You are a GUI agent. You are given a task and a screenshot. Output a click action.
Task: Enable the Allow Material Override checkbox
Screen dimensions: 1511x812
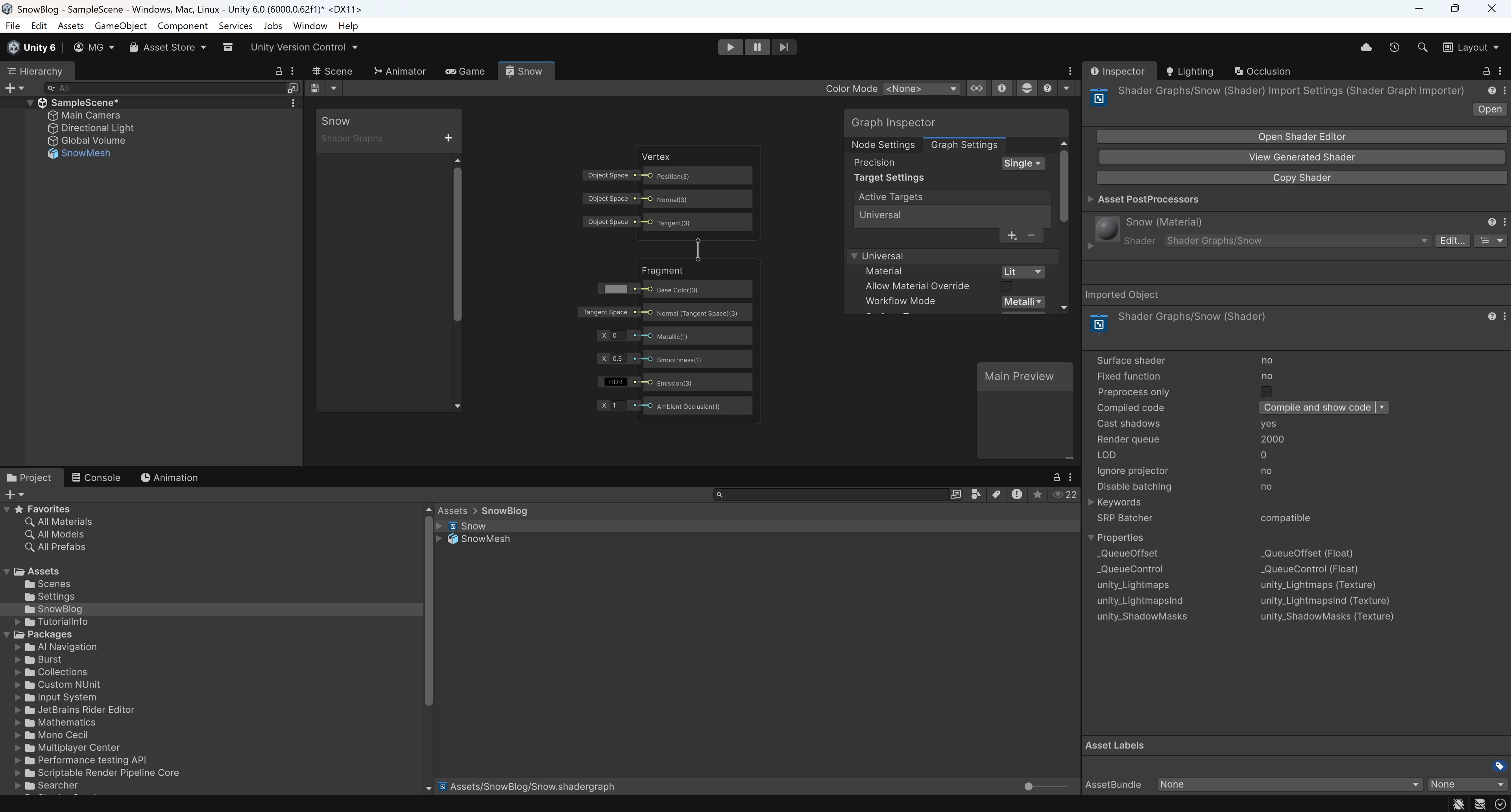[x=1006, y=287]
